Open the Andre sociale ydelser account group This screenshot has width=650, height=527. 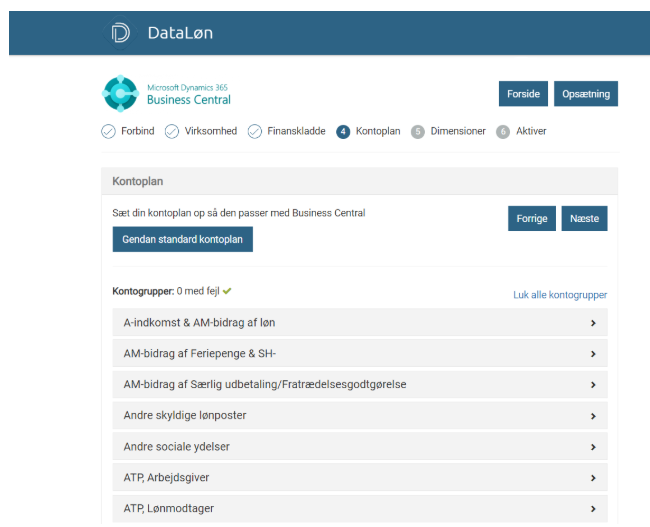pos(359,446)
